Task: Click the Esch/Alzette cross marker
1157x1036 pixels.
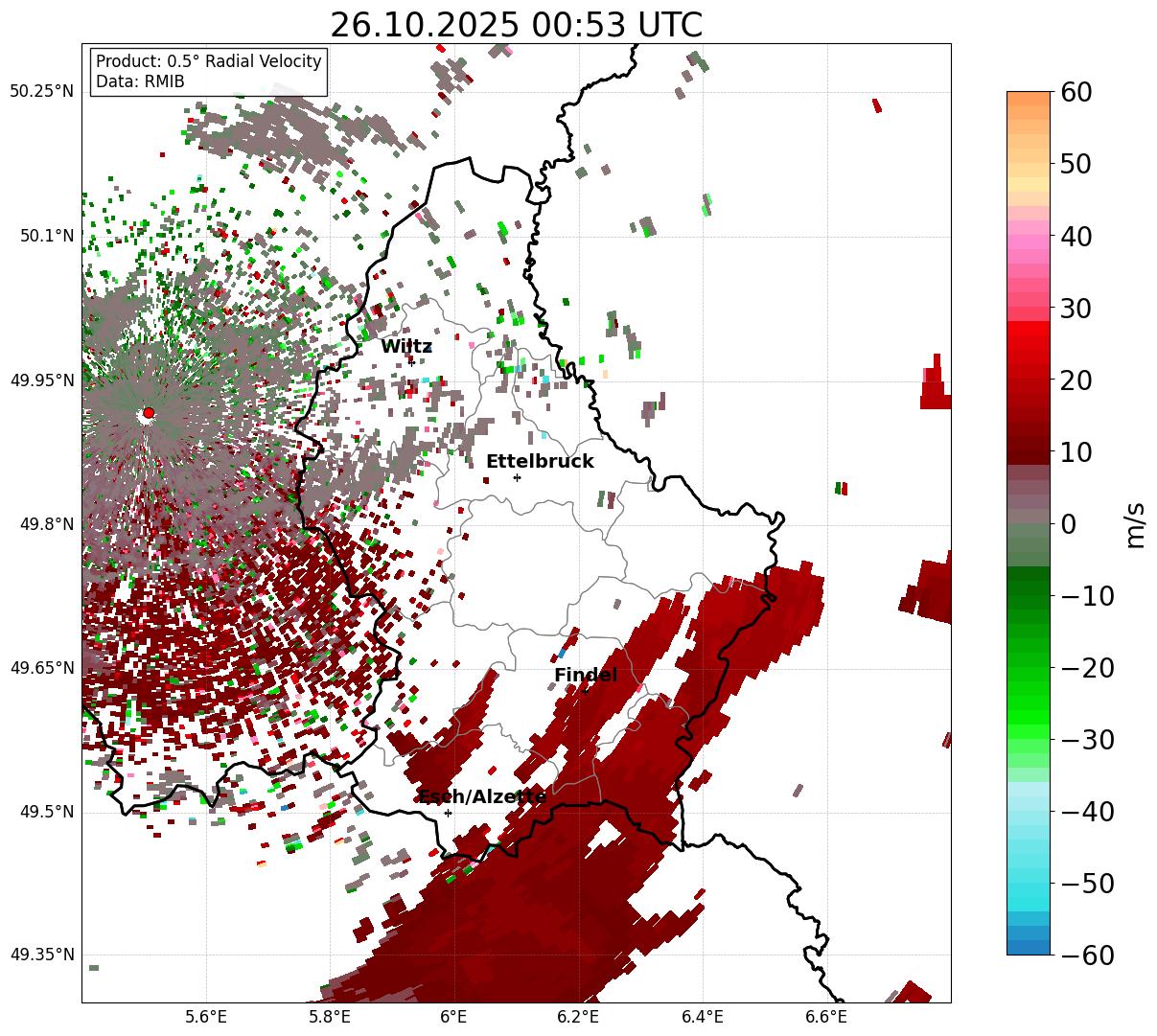Action: 448,813
